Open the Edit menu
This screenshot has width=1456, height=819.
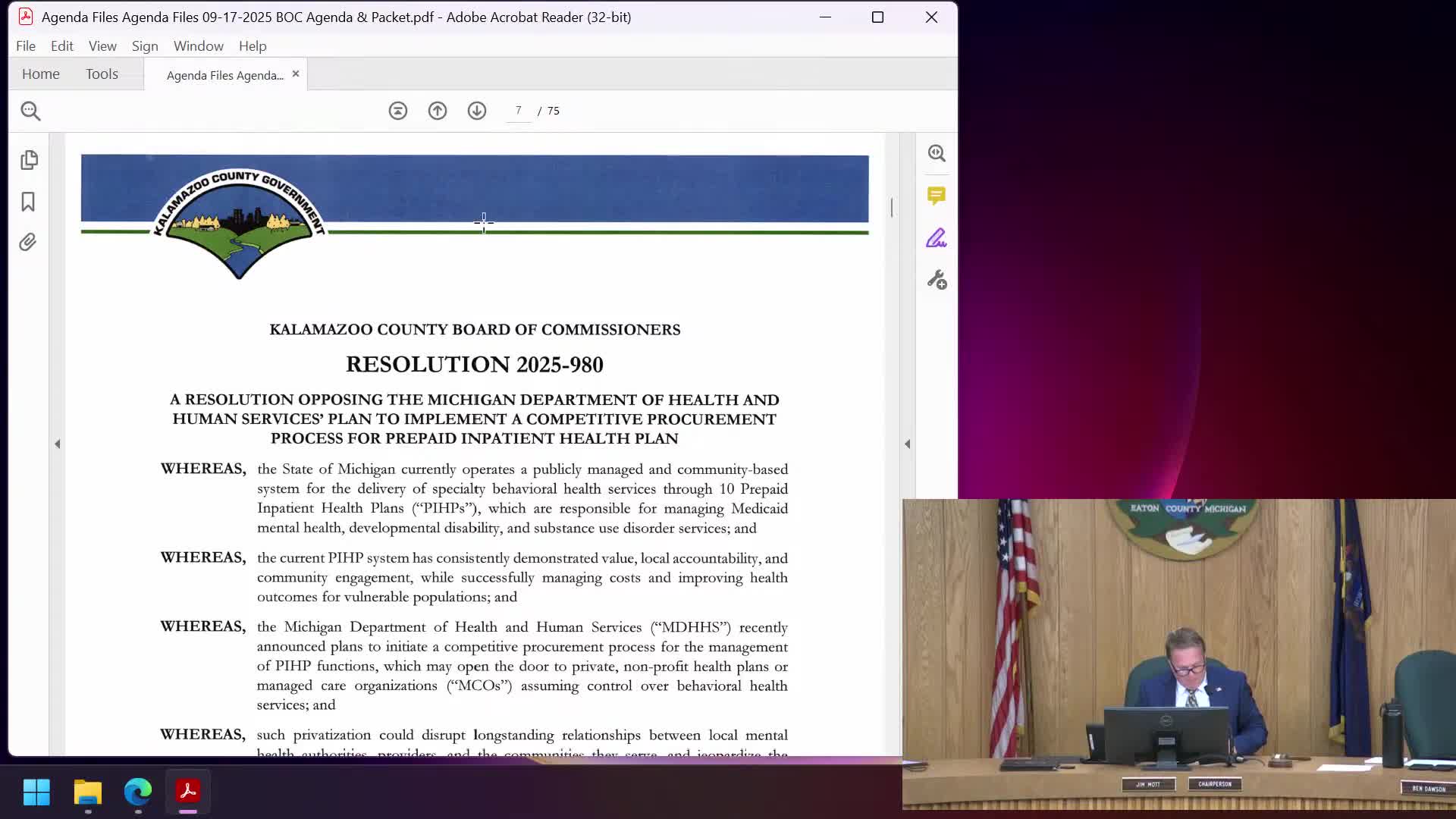[62, 46]
